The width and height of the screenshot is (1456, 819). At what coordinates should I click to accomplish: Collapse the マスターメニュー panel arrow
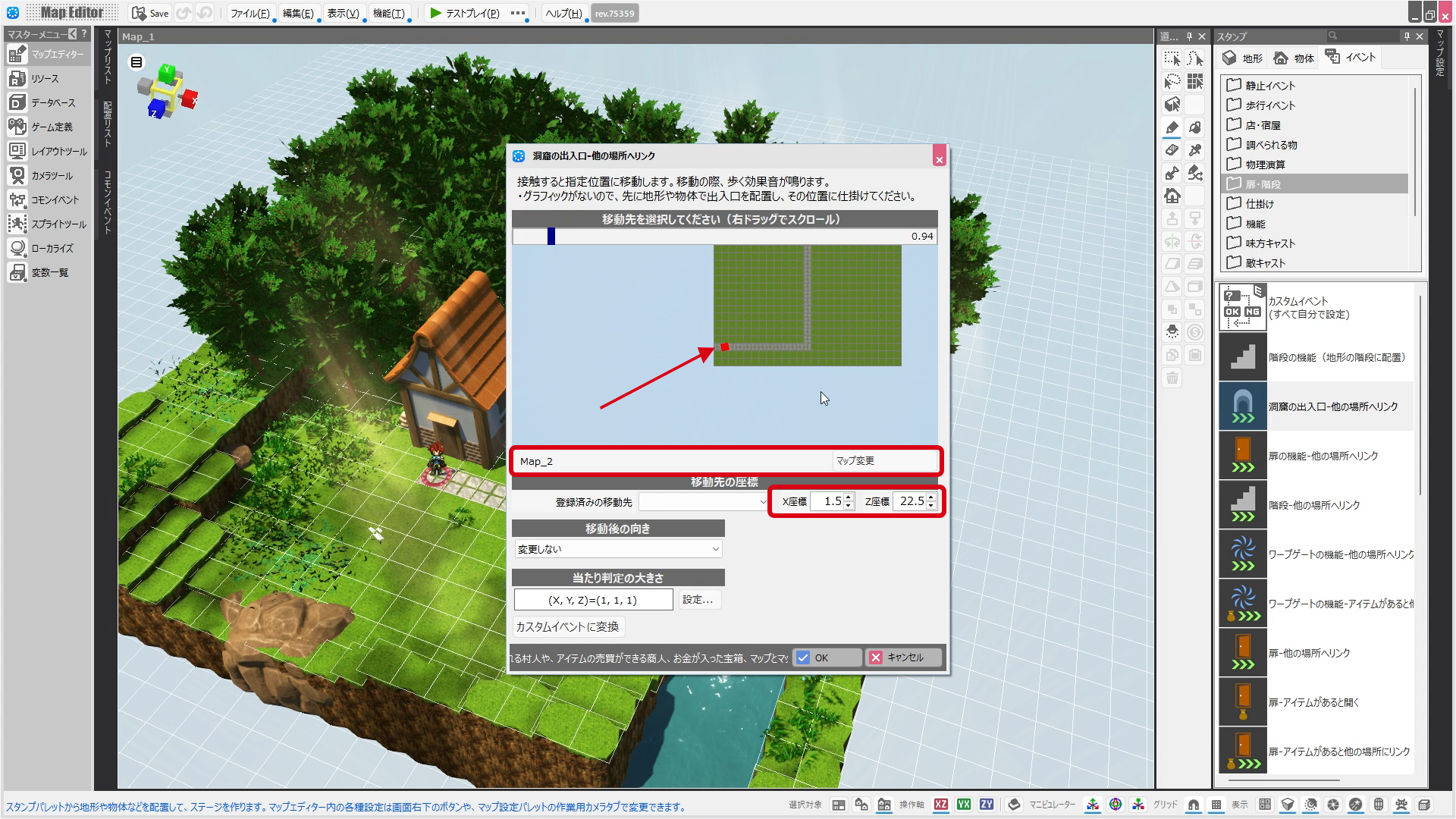pyautogui.click(x=73, y=34)
